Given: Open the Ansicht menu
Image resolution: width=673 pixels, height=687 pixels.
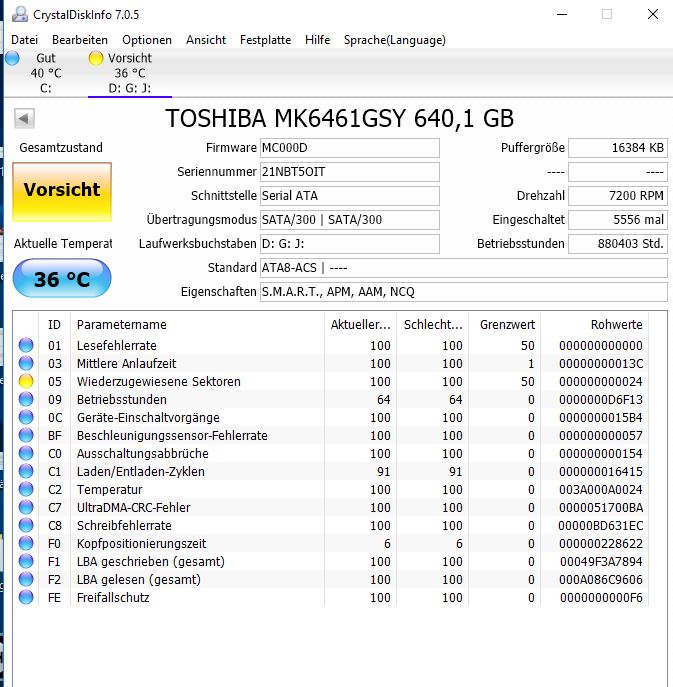Looking at the screenshot, I should tap(206, 40).
